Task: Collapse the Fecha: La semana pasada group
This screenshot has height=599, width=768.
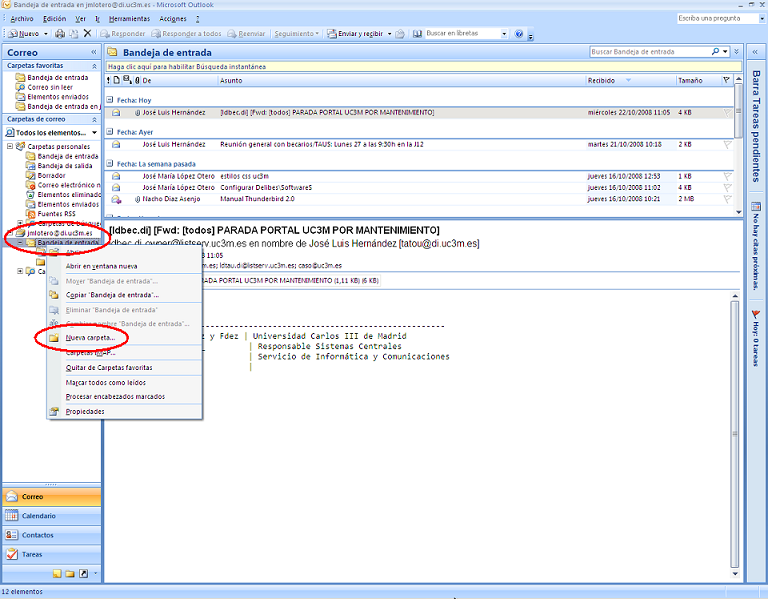Action: pyautogui.click(x=110, y=163)
